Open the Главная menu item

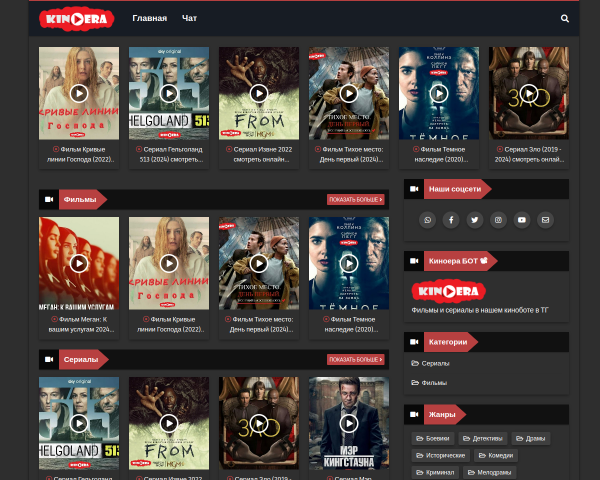(150, 18)
